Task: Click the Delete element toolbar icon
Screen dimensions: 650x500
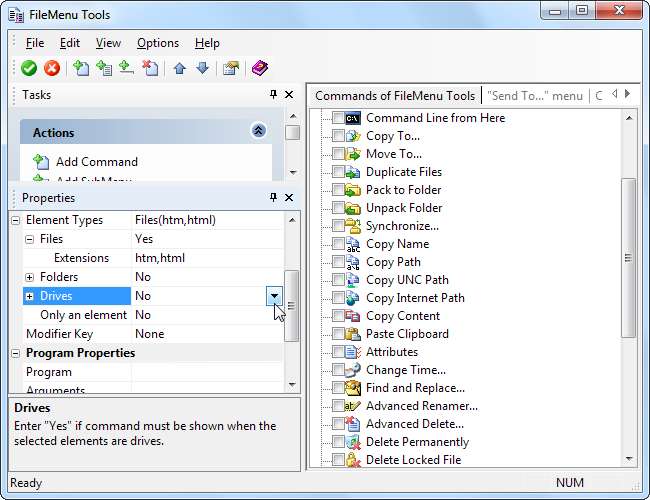Action: pos(150,68)
